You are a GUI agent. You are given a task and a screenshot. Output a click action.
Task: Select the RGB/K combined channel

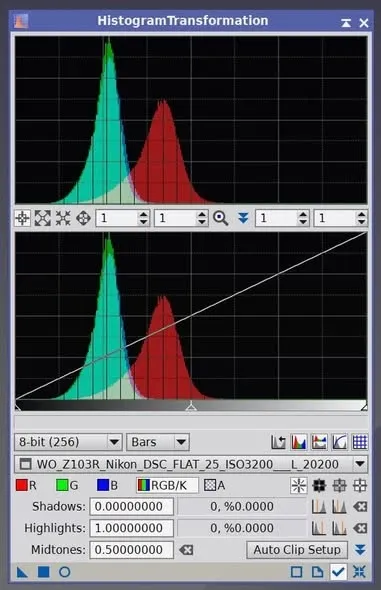167,485
